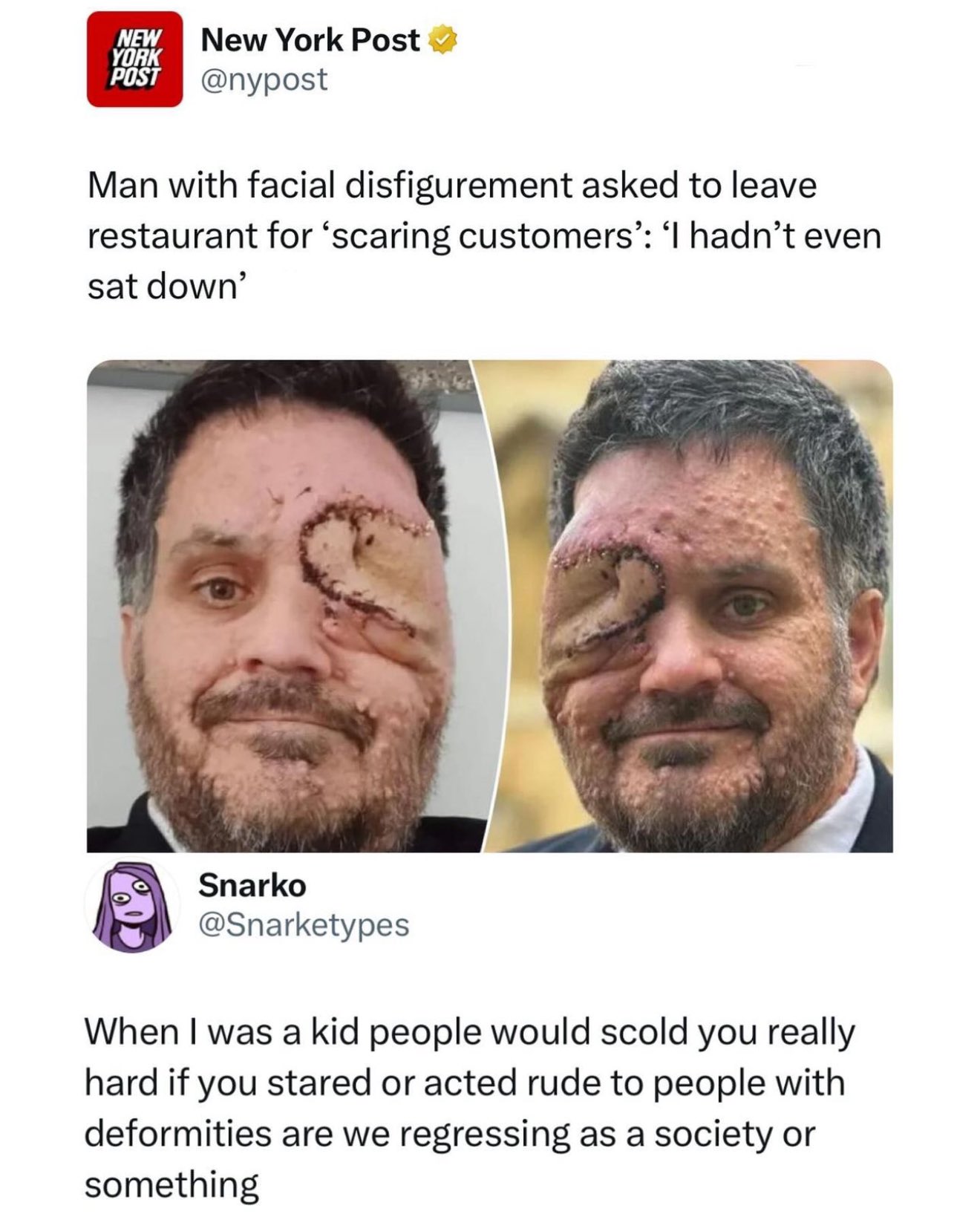Open the New York Post logo avatar
980x1217 pixels.
tap(134, 59)
